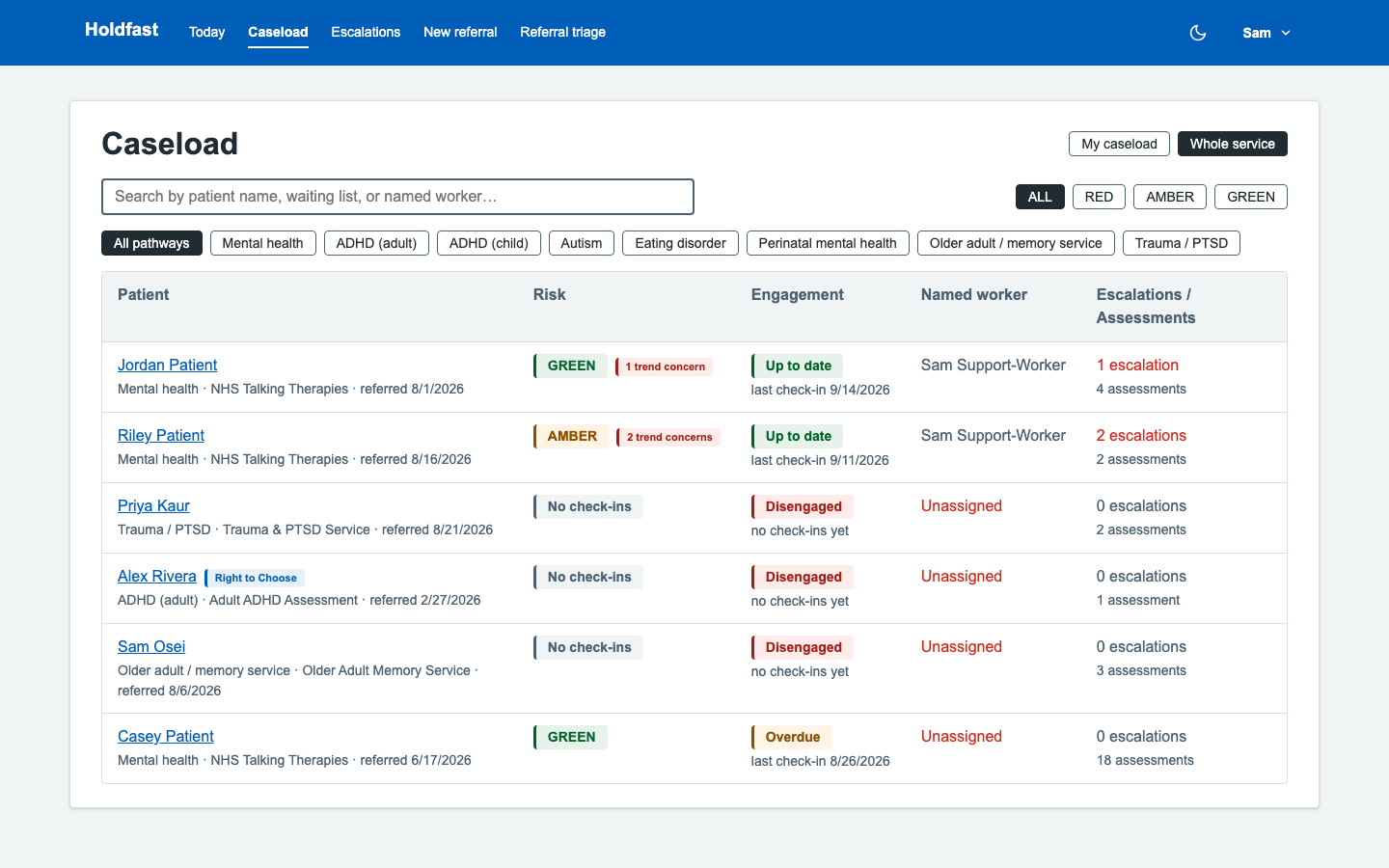Start a New referral

(460, 32)
